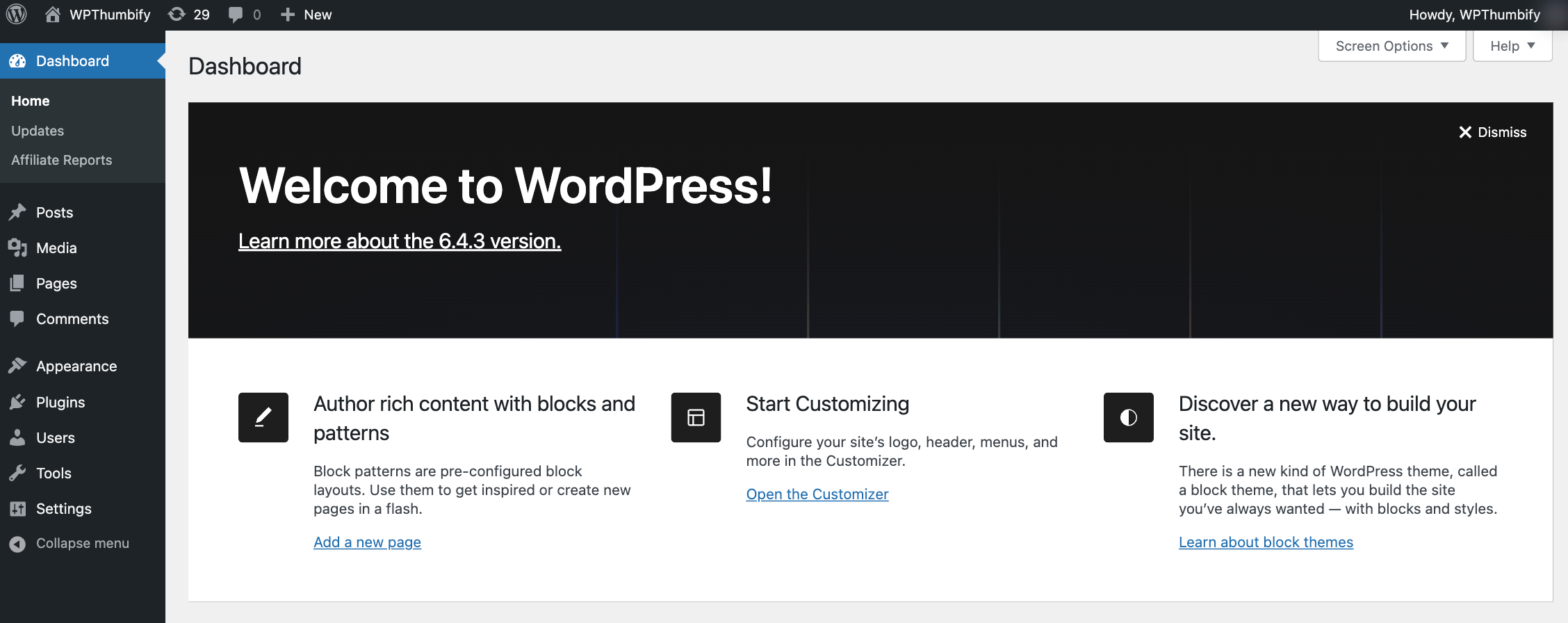This screenshot has width=1568, height=623.
Task: Click the layout customizing icon tile
Action: click(x=696, y=417)
